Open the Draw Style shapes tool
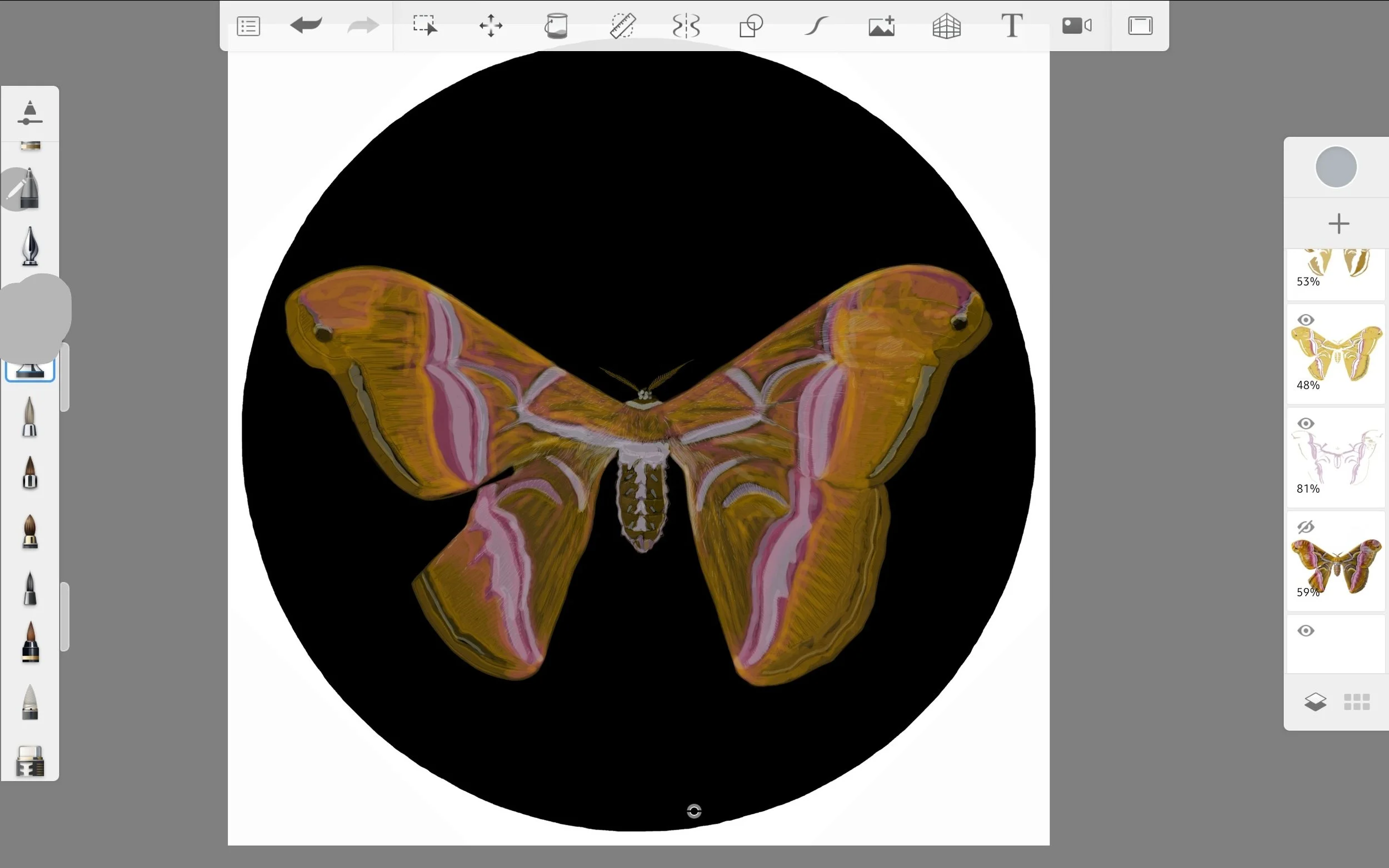Screen dimensions: 1389x868 tap(751, 26)
